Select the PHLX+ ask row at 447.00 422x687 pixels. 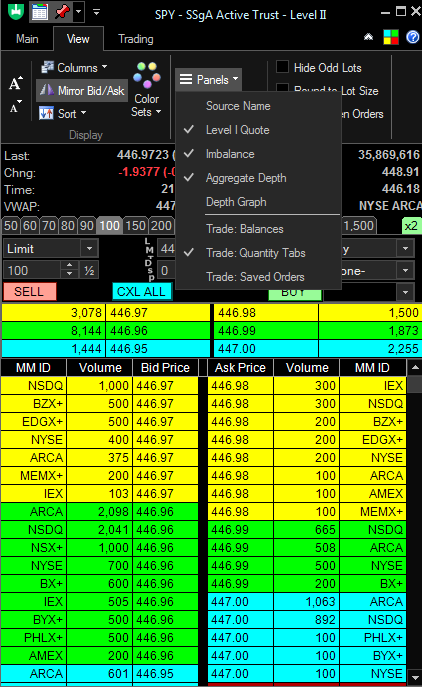(307, 637)
